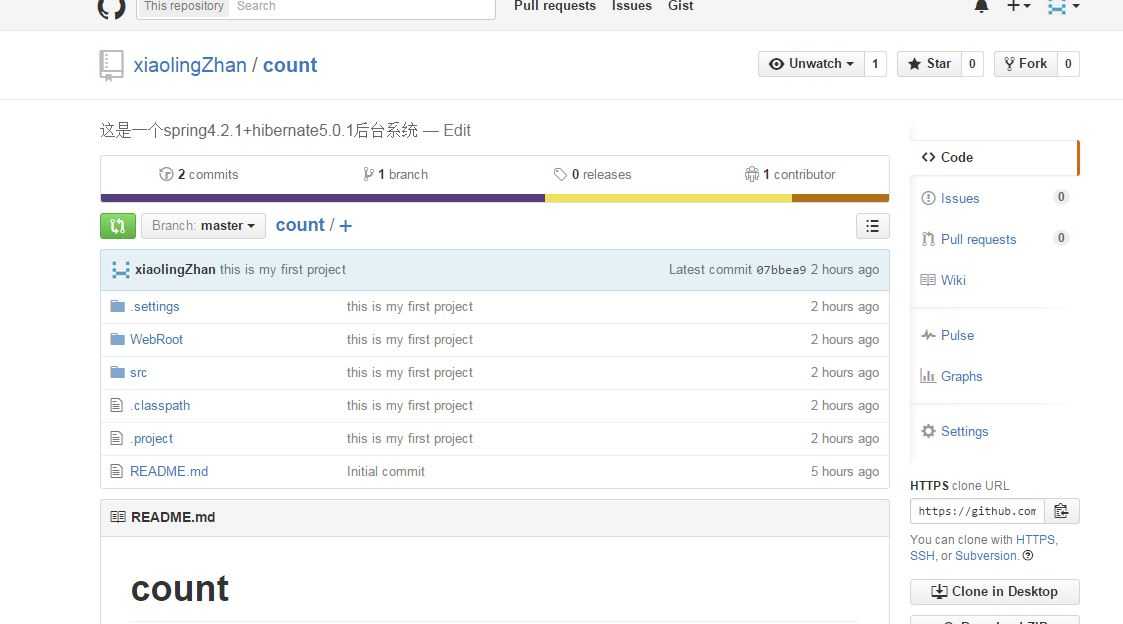Open the count repository title link
This screenshot has width=1123, height=624.
(x=290, y=65)
